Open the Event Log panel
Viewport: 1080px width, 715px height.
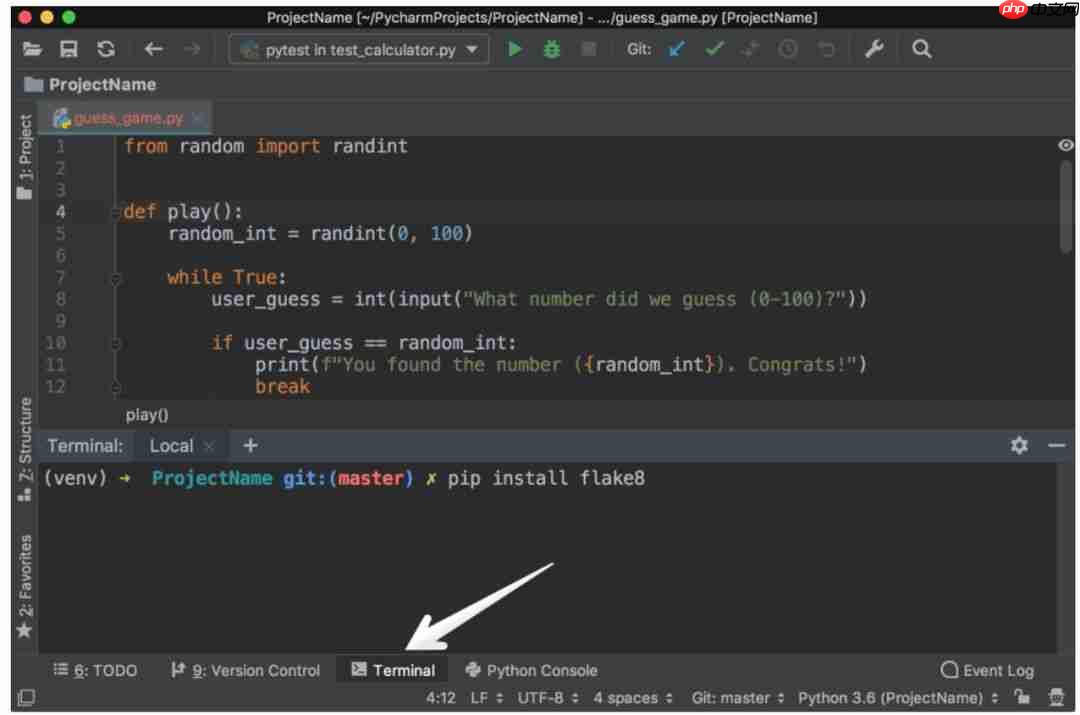[x=987, y=670]
